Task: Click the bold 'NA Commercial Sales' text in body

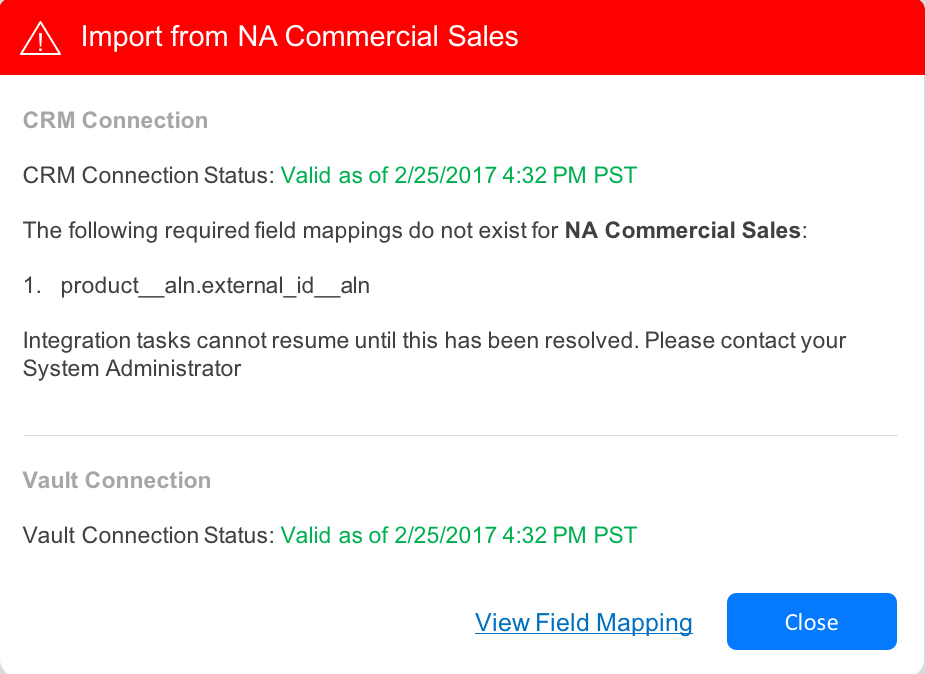Action: [682, 231]
